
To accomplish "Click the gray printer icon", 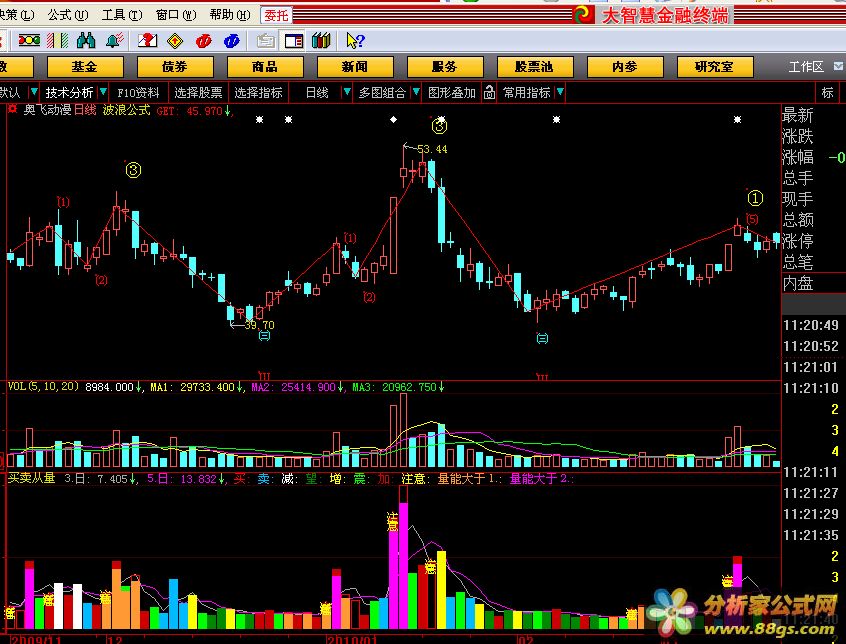I will coord(265,41).
